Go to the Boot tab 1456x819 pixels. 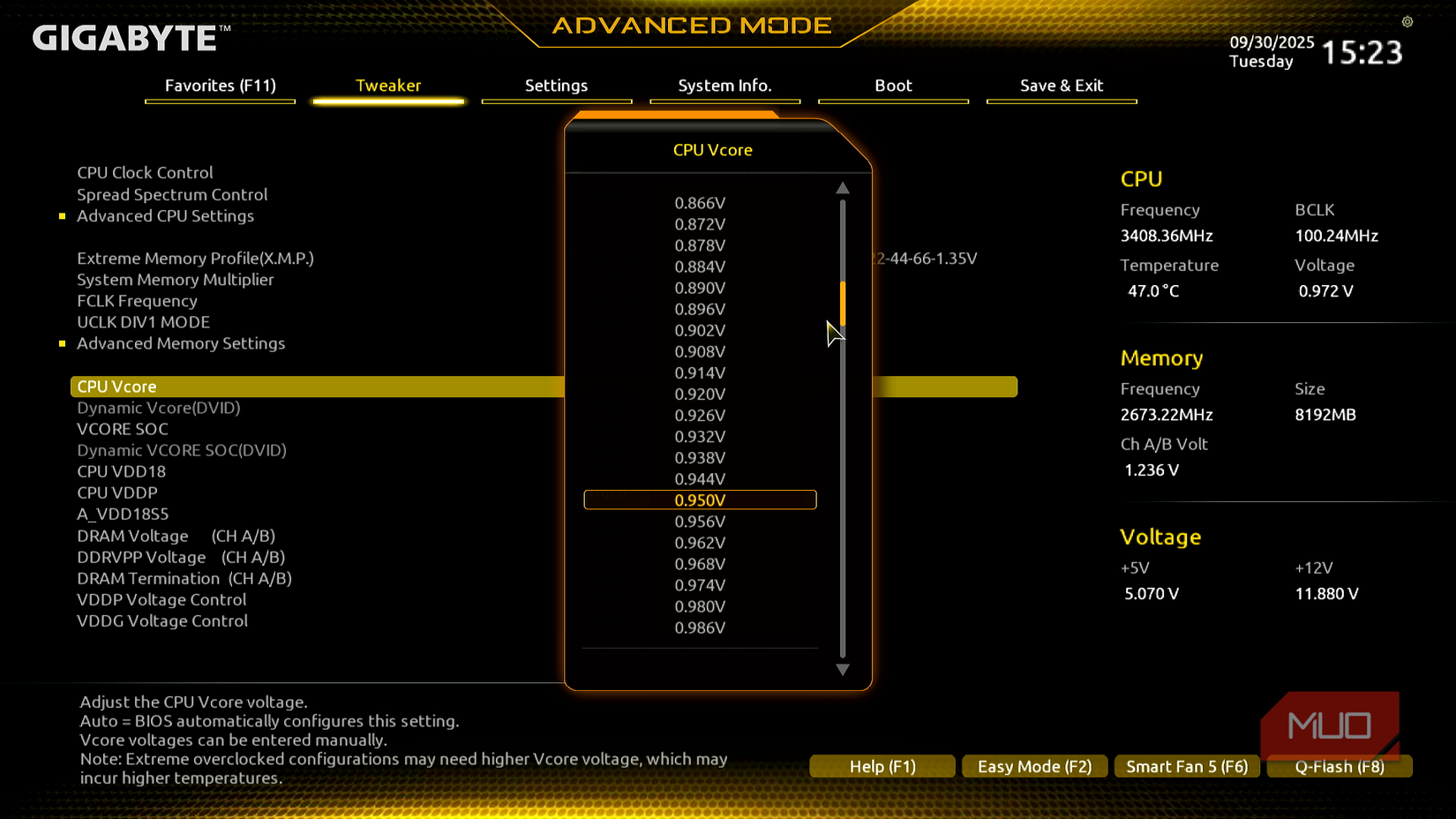pos(893,86)
